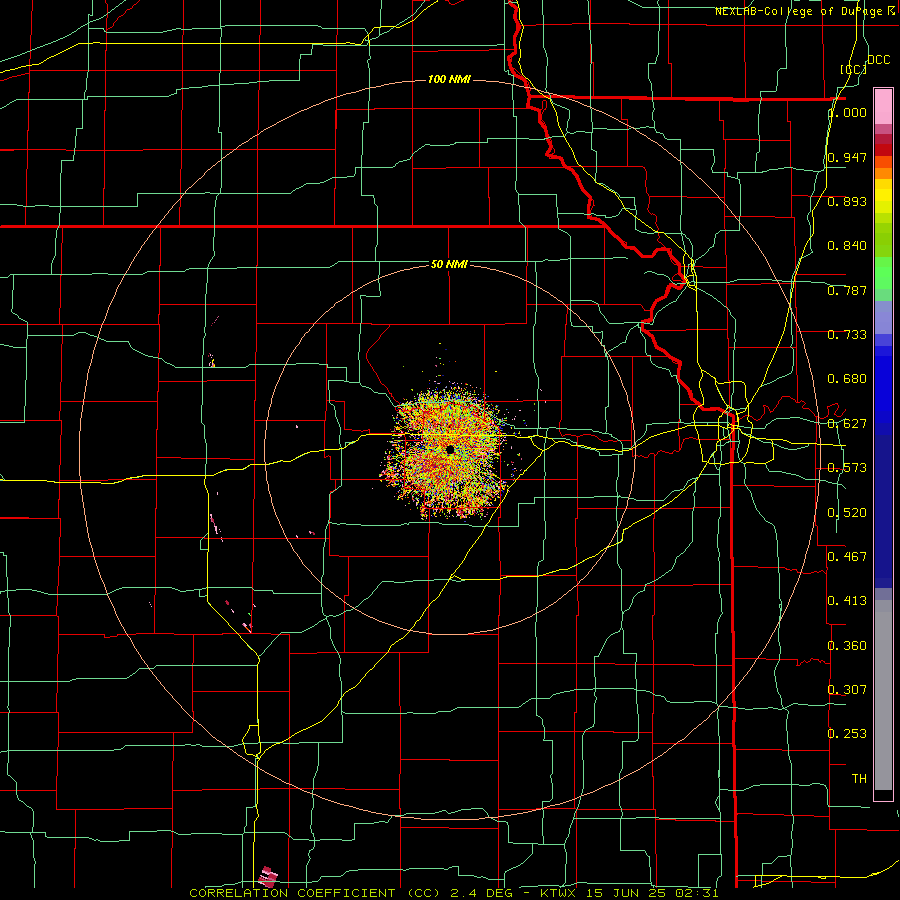The height and width of the screenshot is (900, 900).
Task: Click the black radar site dot at the echo center
Action: 450,450
